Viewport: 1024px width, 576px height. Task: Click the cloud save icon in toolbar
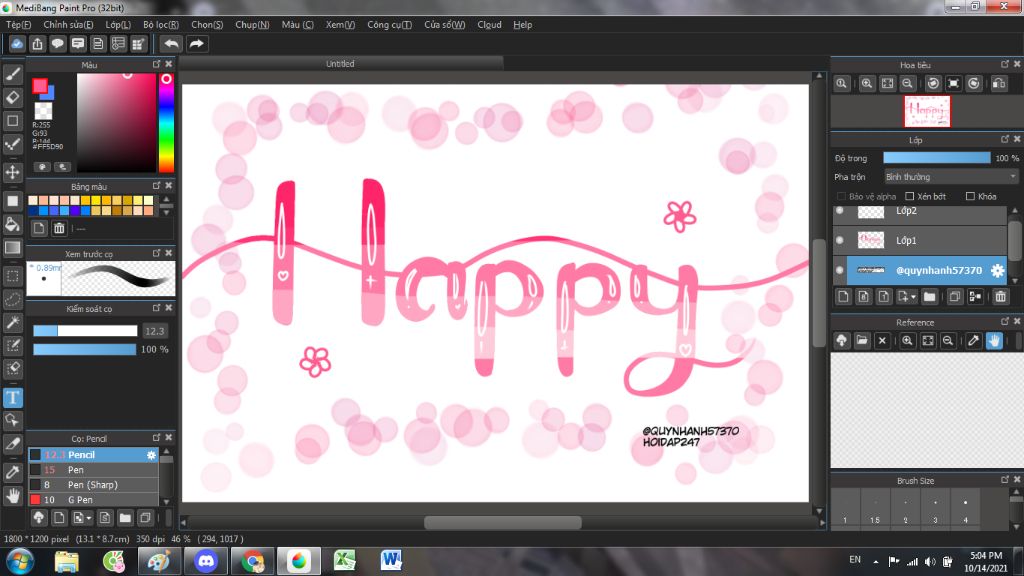point(17,44)
